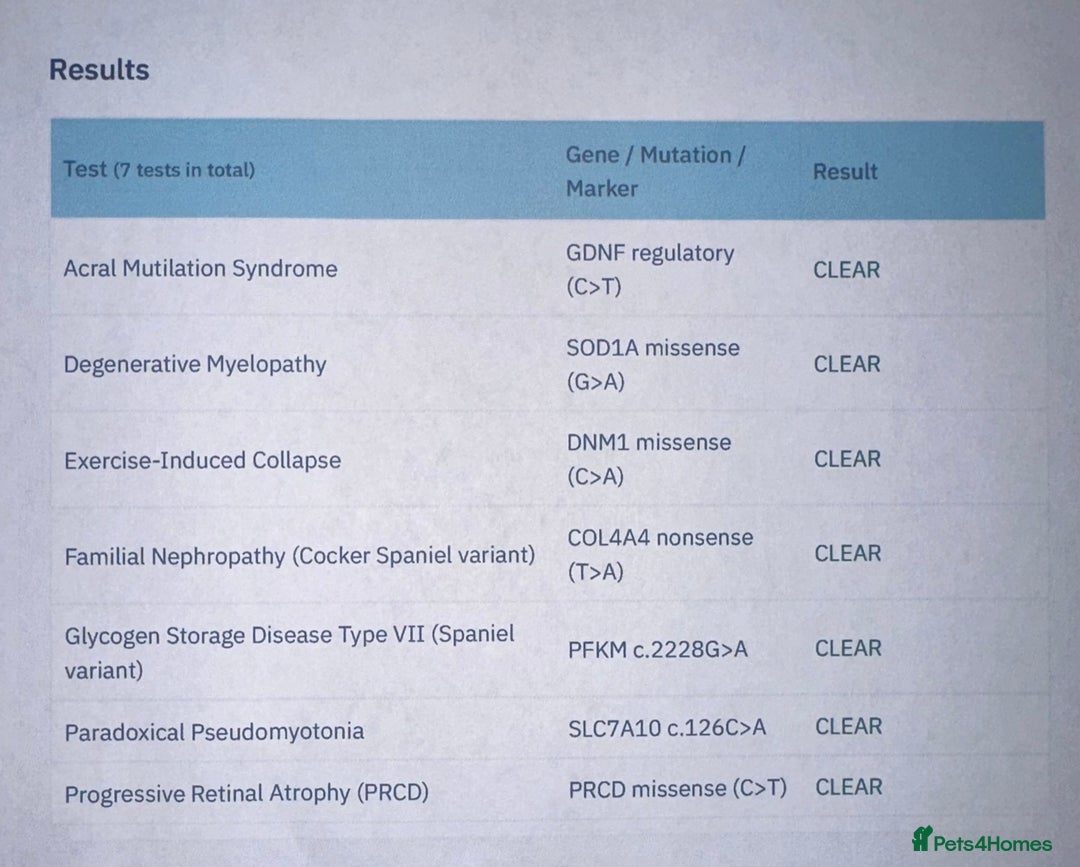1080x867 pixels.
Task: Click the Paradoxical Pseudomyotonia test name
Action: [x=214, y=731]
